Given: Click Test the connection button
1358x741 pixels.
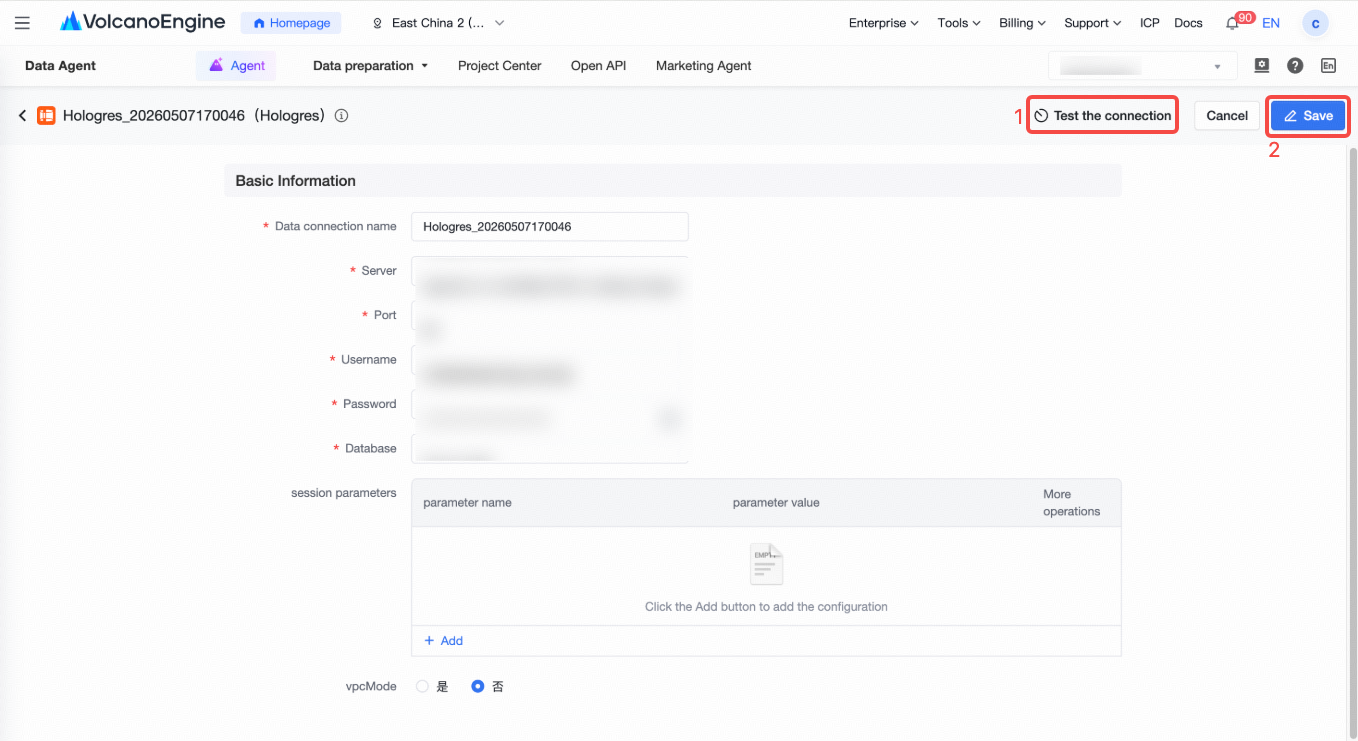Looking at the screenshot, I should 1102,116.
